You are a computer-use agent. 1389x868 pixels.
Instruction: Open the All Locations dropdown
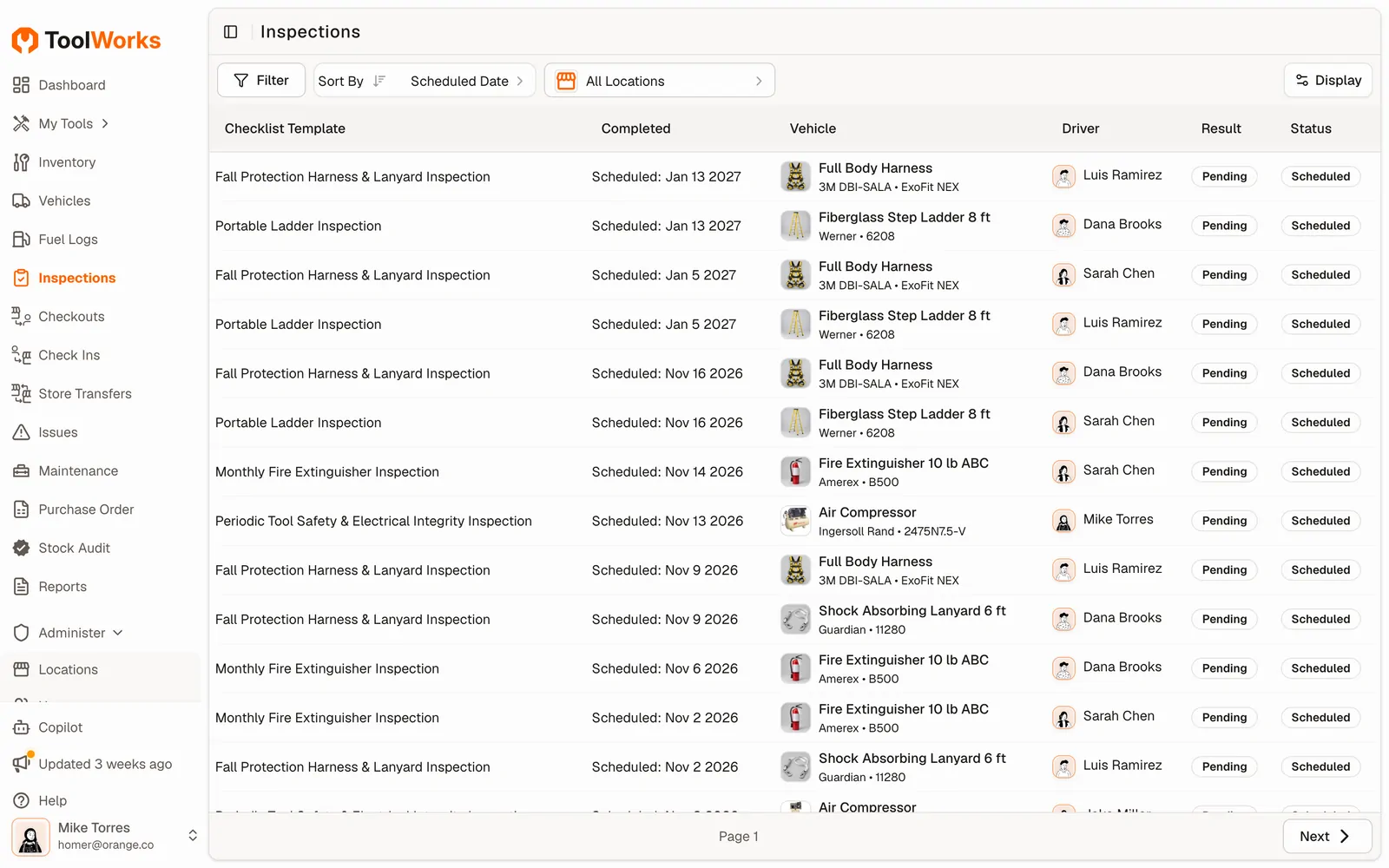point(660,81)
